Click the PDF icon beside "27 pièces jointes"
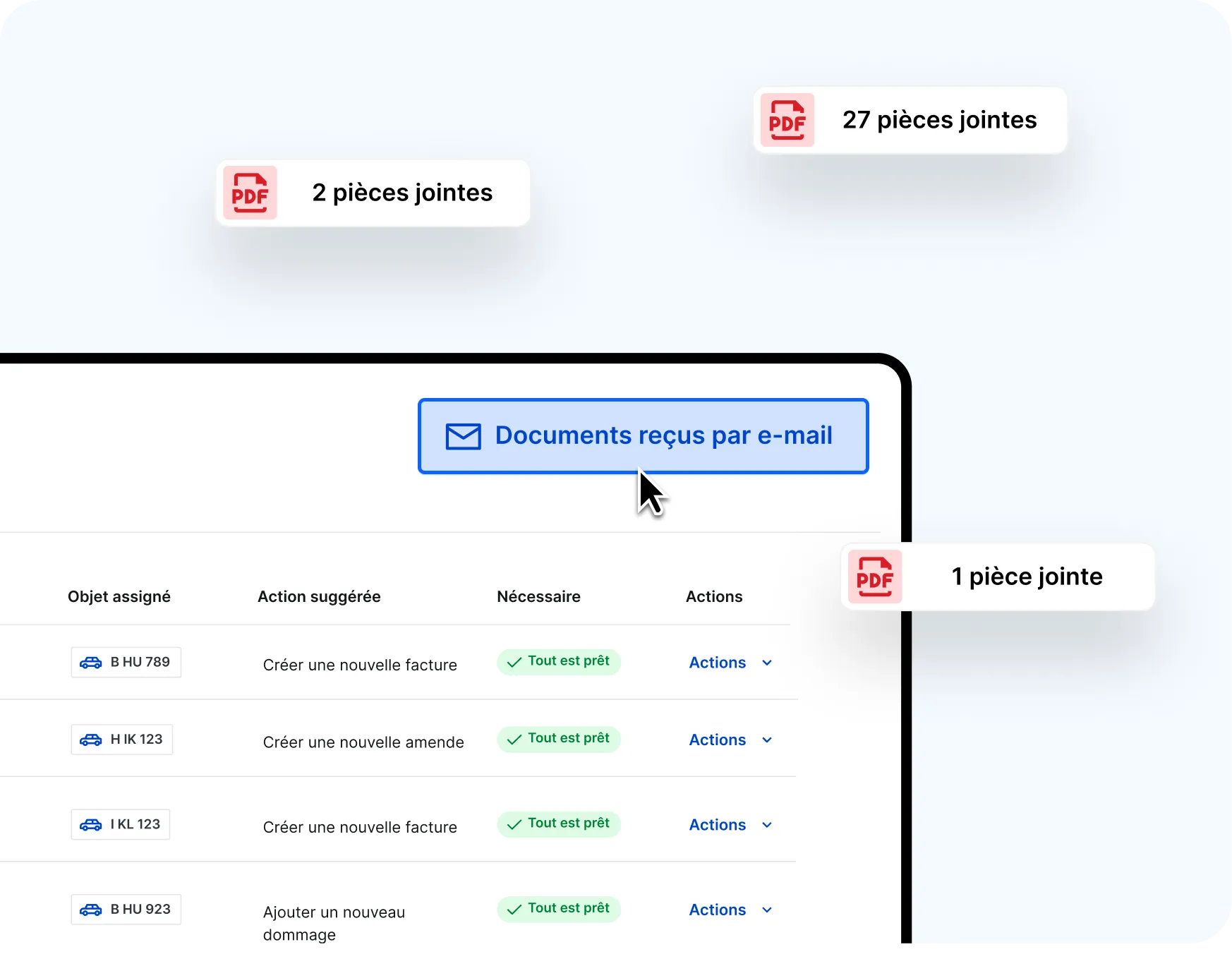Image resolution: width=1232 pixels, height=971 pixels. (787, 120)
